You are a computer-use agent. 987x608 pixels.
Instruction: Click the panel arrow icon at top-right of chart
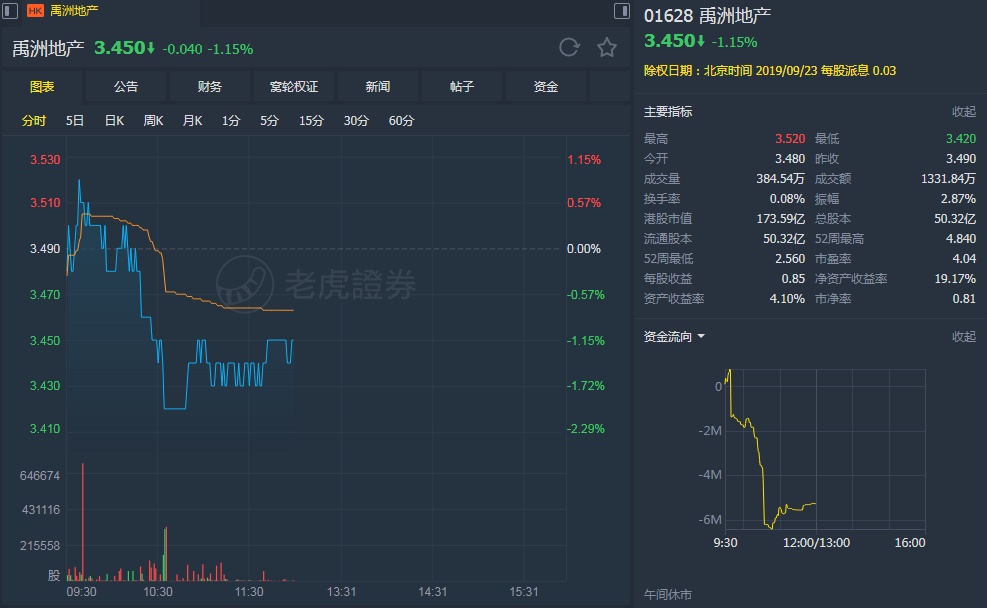(620, 11)
